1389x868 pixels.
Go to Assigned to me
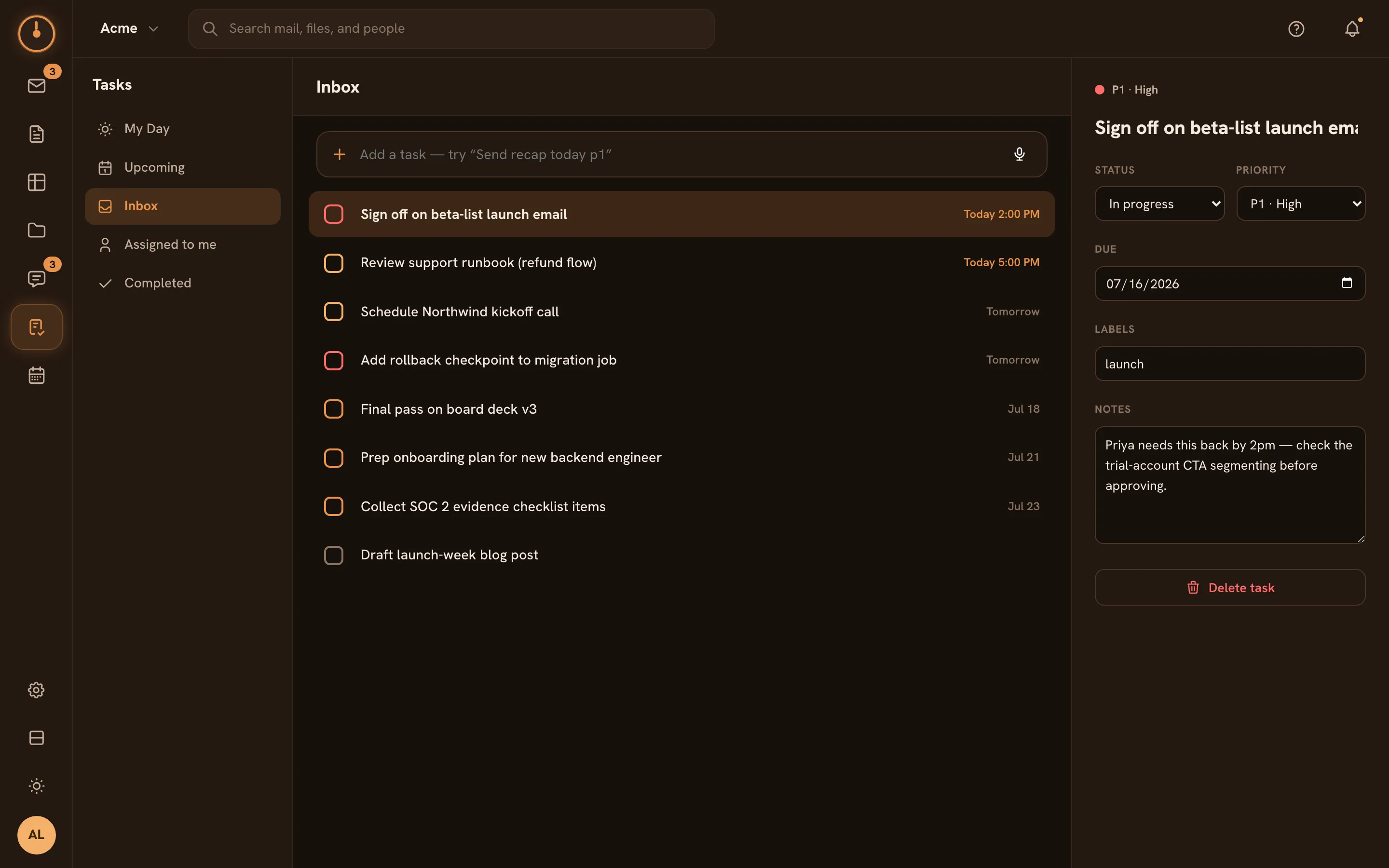point(182,244)
